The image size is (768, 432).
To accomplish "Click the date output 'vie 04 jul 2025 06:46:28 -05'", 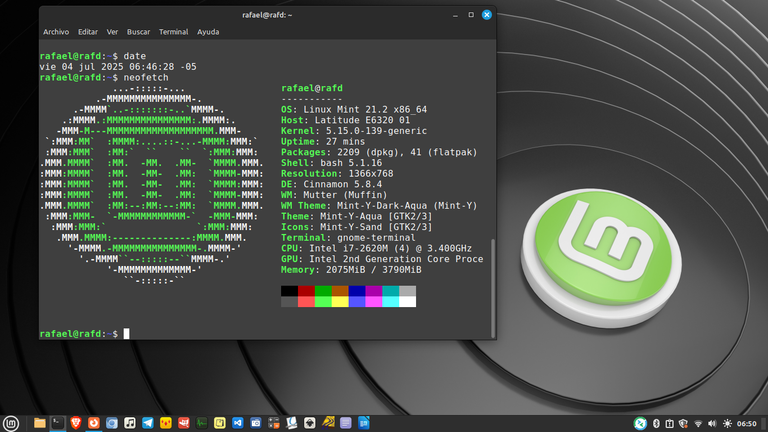I will pos(118,67).
